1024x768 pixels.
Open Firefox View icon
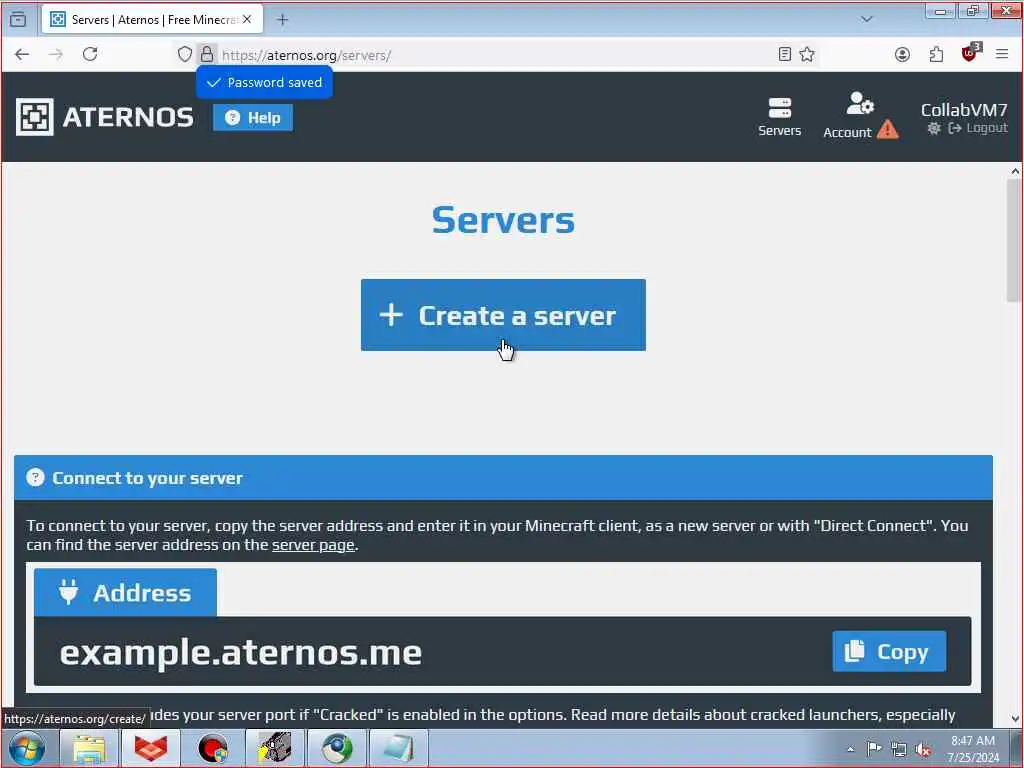pyautogui.click(x=18, y=20)
